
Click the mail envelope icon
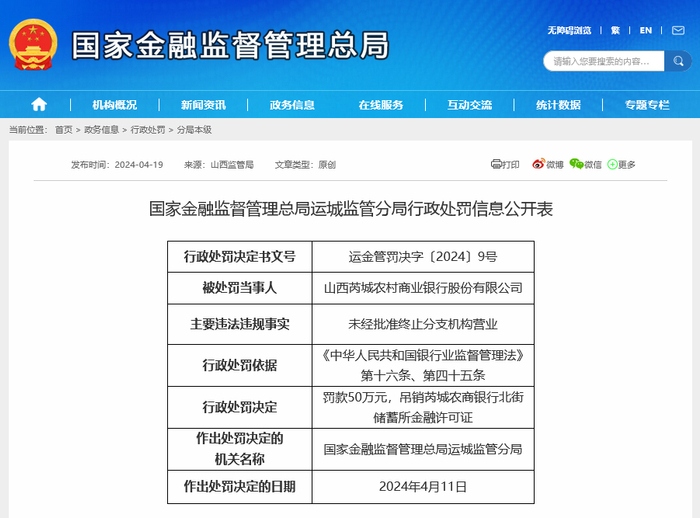[x=678, y=30]
